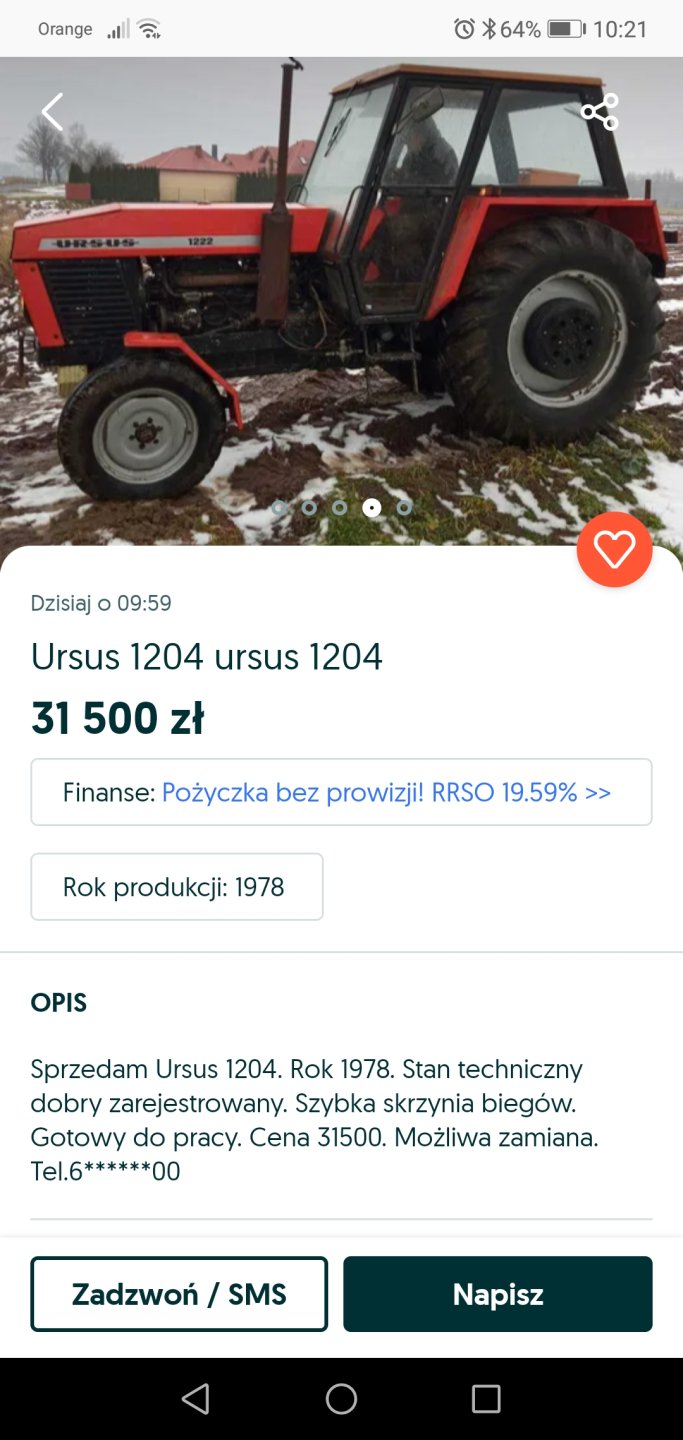This screenshot has width=683, height=1440.
Task: Tap the back arrow over the photo
Action: [52, 112]
